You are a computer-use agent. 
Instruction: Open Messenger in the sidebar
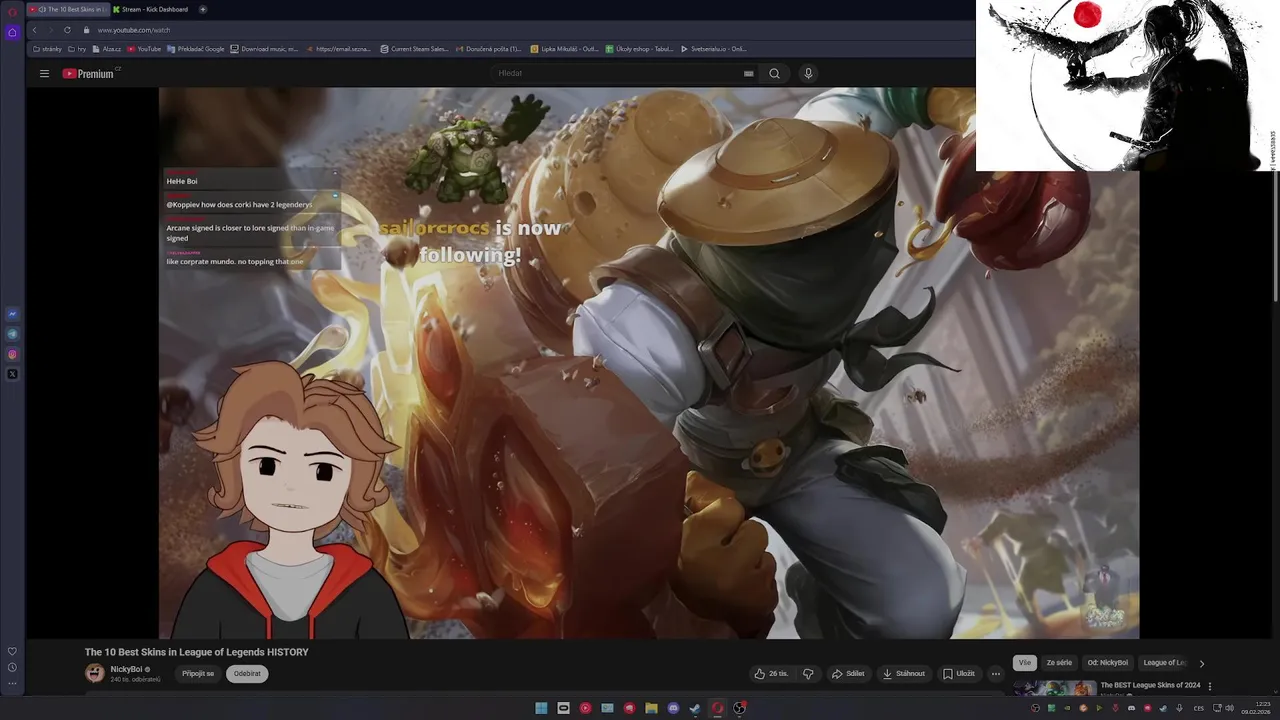coord(12,314)
